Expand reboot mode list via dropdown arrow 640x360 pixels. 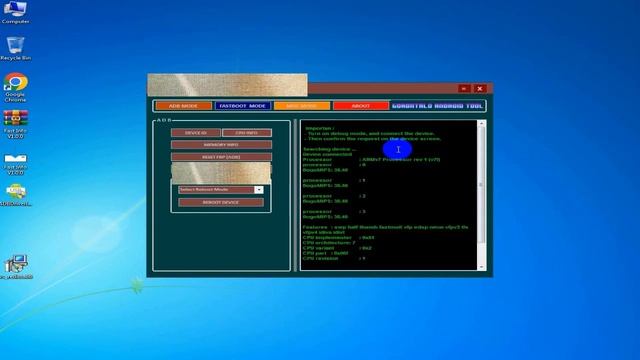pos(259,189)
